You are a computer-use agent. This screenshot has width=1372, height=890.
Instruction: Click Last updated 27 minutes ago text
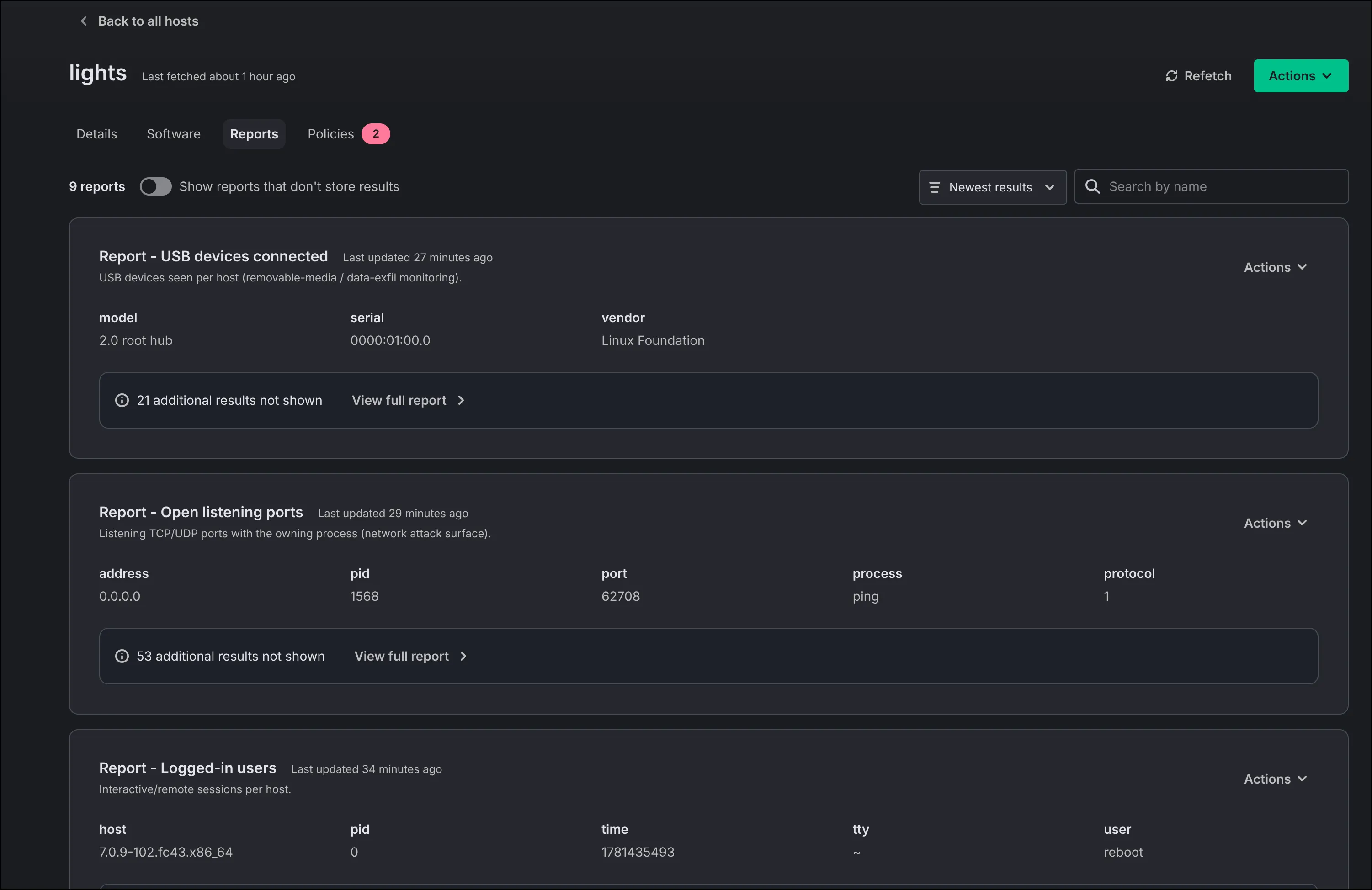point(417,258)
